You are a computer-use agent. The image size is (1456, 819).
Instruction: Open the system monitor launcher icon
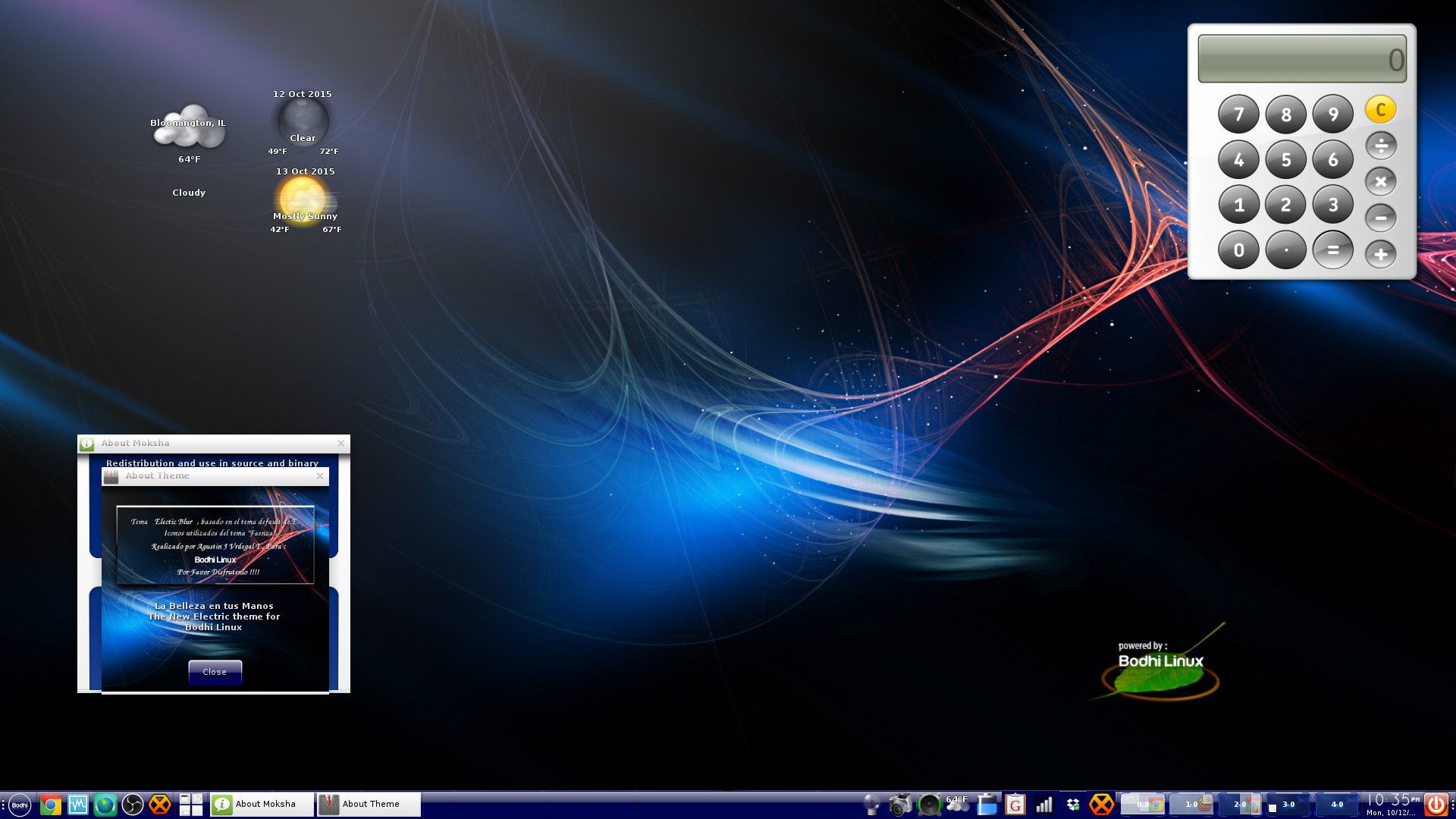[x=78, y=805]
